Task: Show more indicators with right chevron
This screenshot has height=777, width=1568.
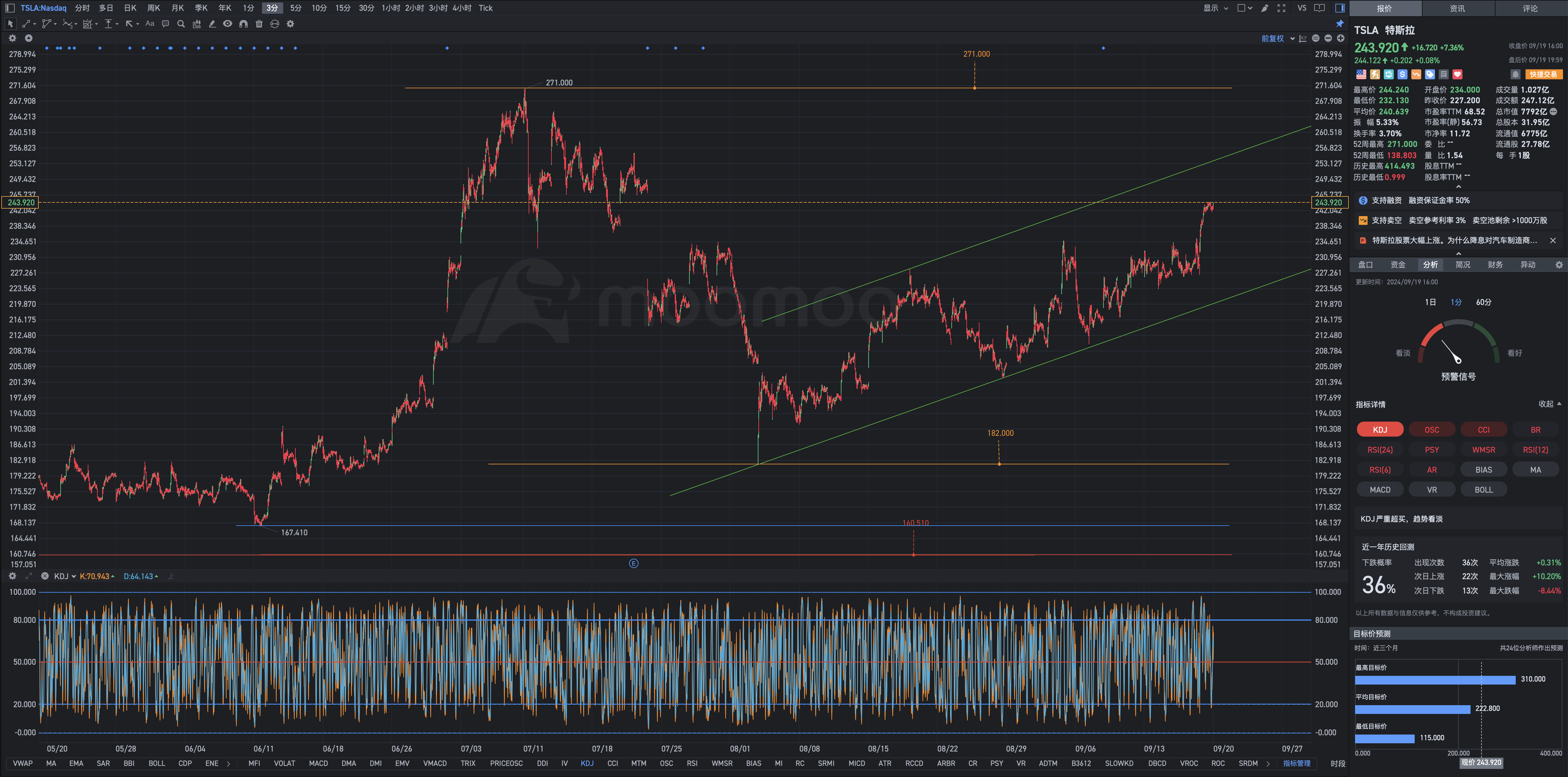Action: click(1268, 764)
